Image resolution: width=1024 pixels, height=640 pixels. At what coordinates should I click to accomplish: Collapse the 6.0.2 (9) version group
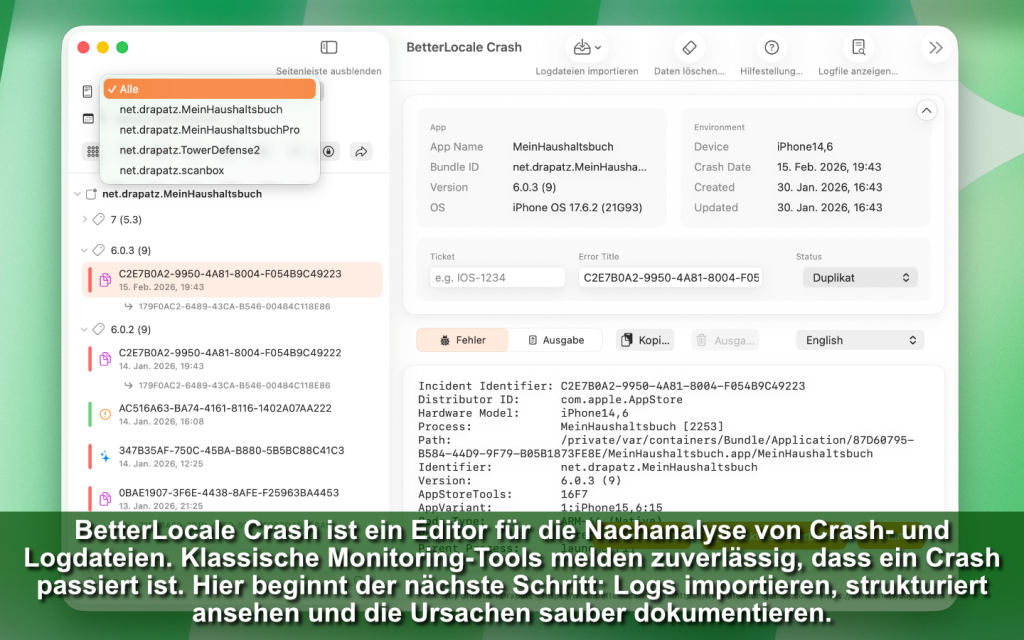tap(84, 329)
